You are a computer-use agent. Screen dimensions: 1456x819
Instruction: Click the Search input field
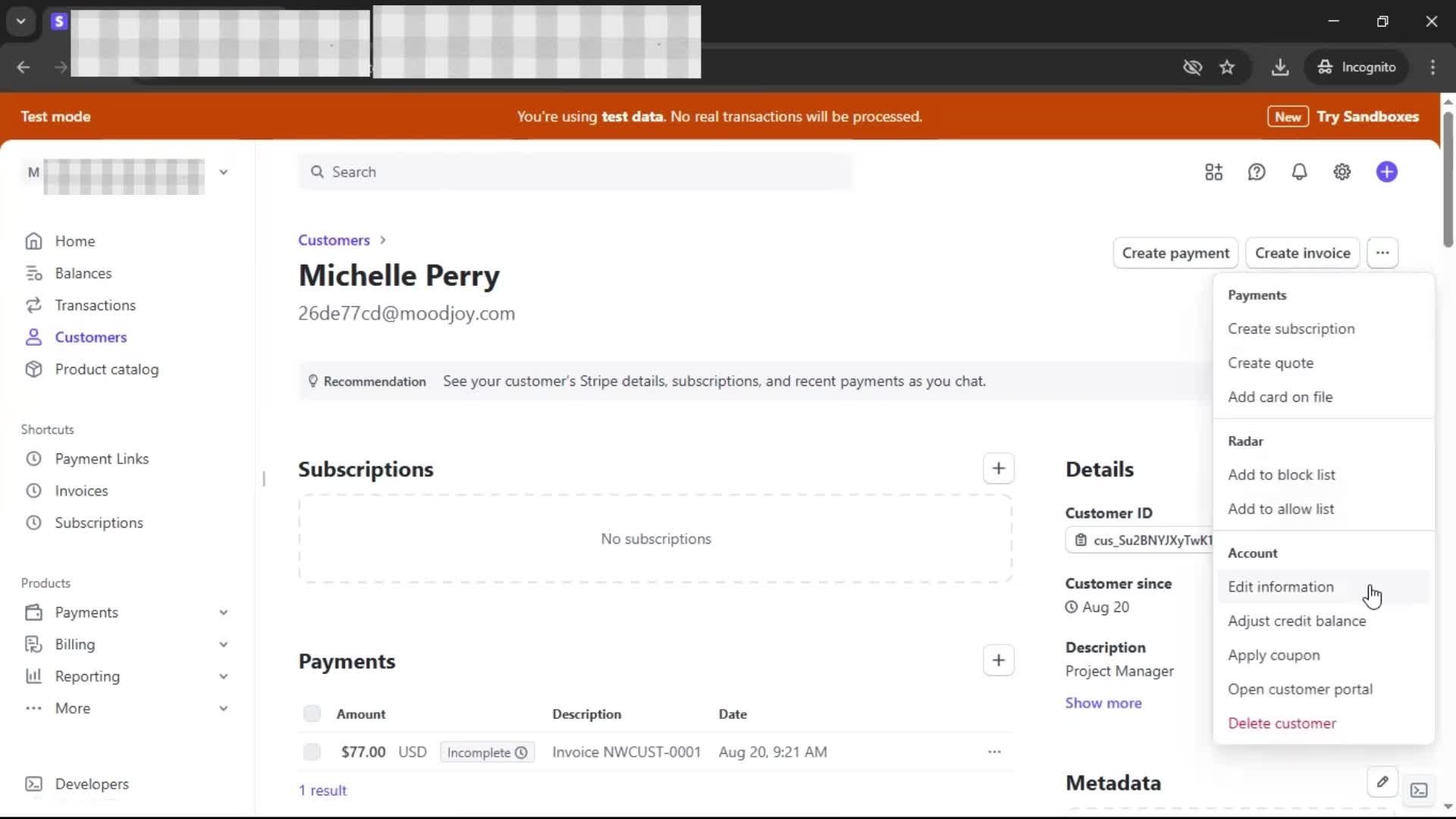point(576,172)
